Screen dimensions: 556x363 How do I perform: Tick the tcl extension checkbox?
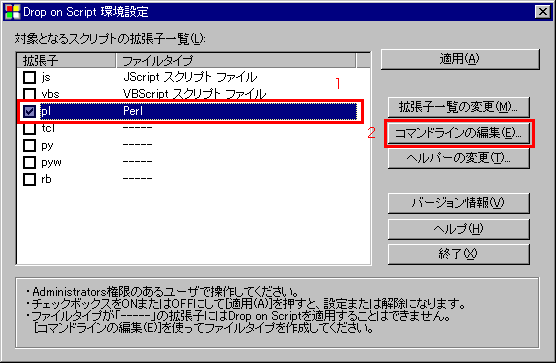pyautogui.click(x=29, y=128)
